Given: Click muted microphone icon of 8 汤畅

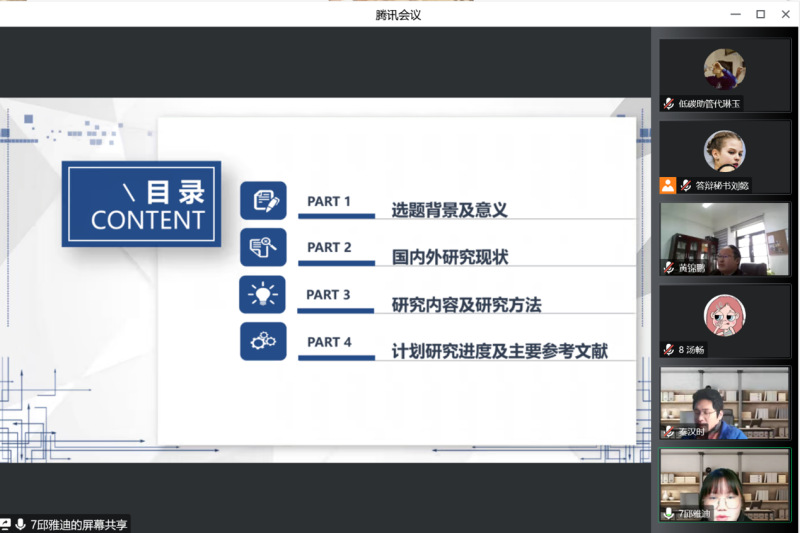Looking at the screenshot, I should 669,349.
